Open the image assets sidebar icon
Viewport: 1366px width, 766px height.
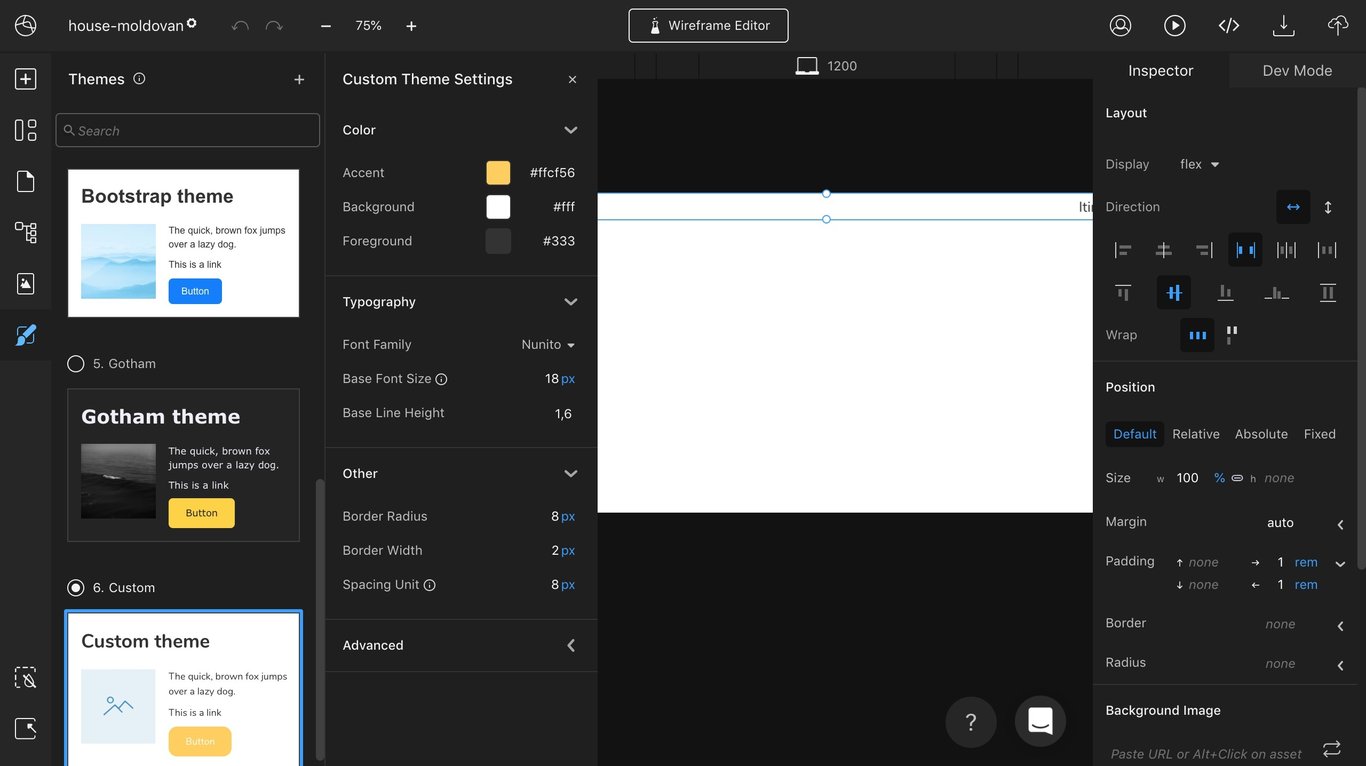[x=26, y=284]
